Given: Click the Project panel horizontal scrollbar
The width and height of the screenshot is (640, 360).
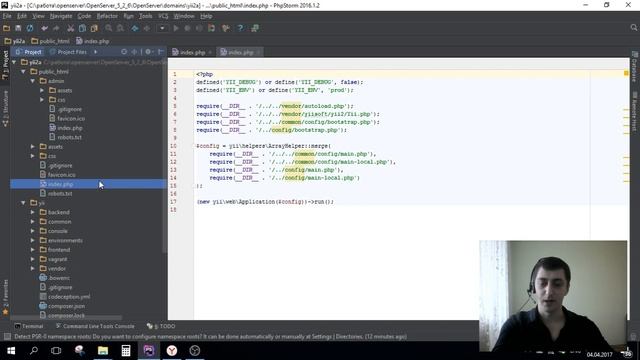Looking at the screenshot, I should 66,318.
